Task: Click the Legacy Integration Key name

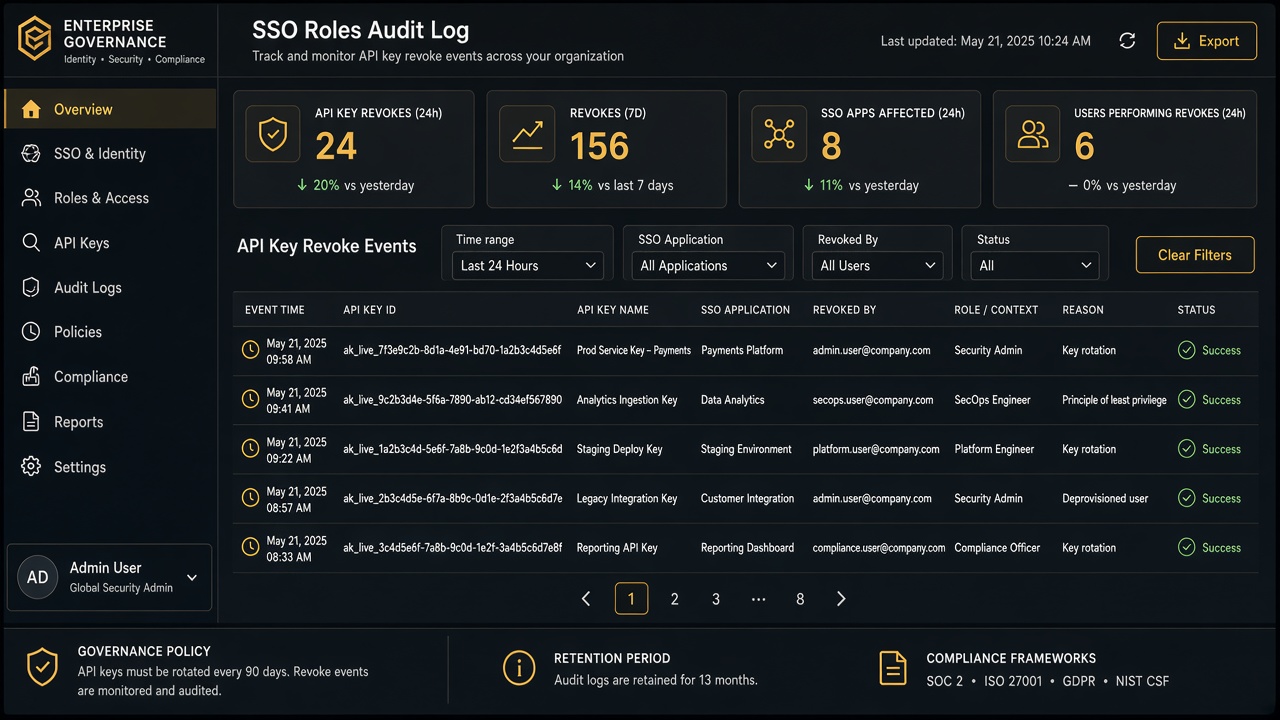Action: (627, 498)
